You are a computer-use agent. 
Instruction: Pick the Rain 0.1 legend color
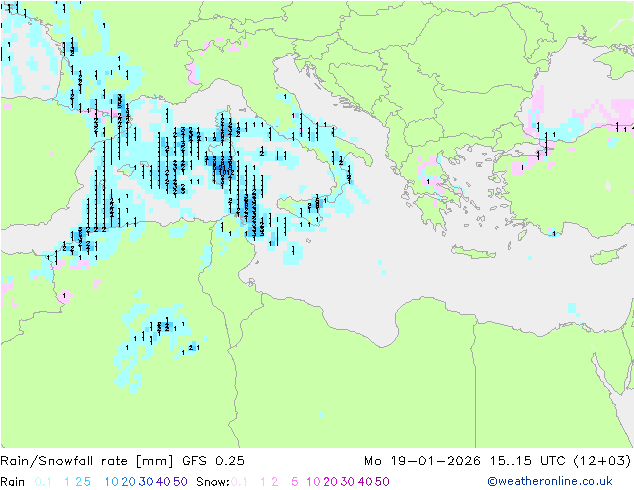point(42,481)
